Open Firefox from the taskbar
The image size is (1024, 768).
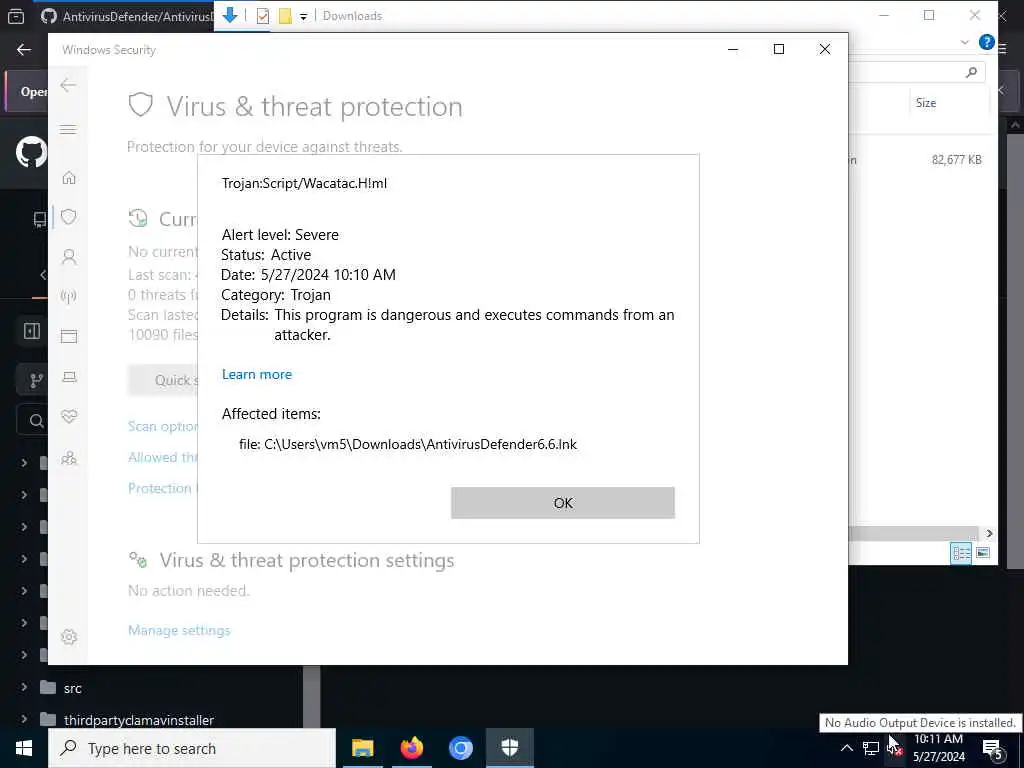[x=411, y=748]
